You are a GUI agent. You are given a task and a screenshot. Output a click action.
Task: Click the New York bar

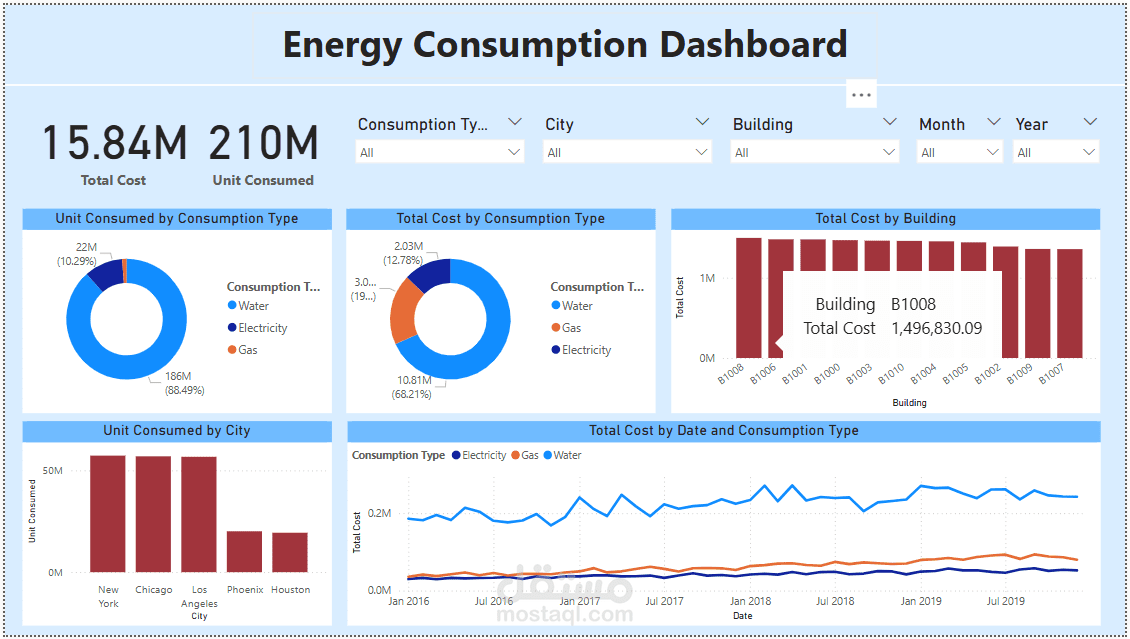click(x=108, y=514)
